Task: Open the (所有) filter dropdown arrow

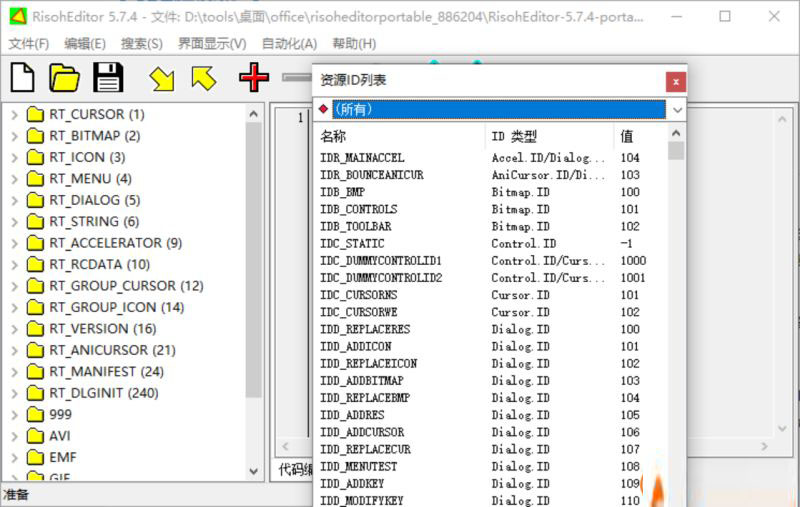Action: (x=677, y=110)
